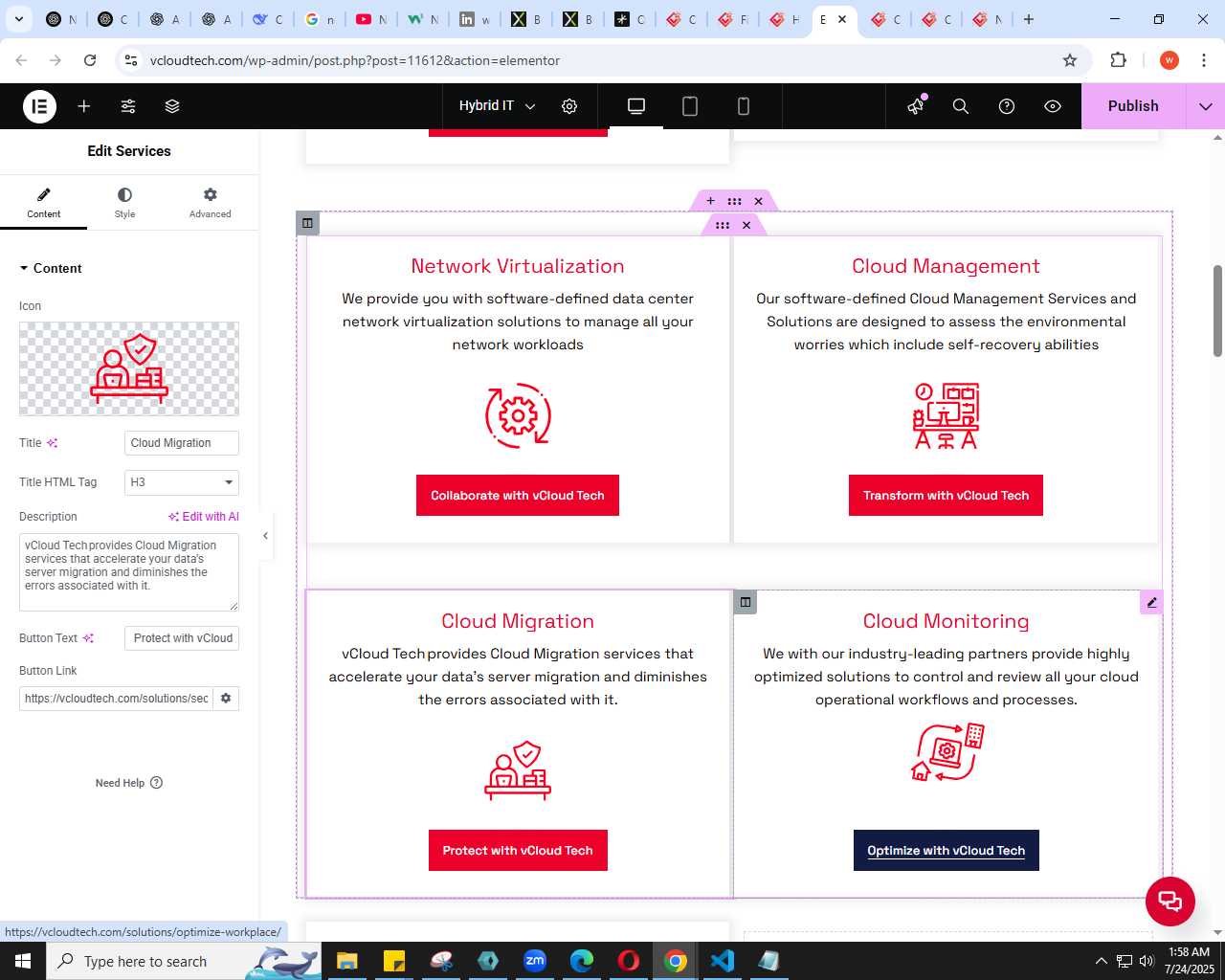Open the What's New megaphone icon
The height and width of the screenshot is (980, 1225).
click(917, 106)
